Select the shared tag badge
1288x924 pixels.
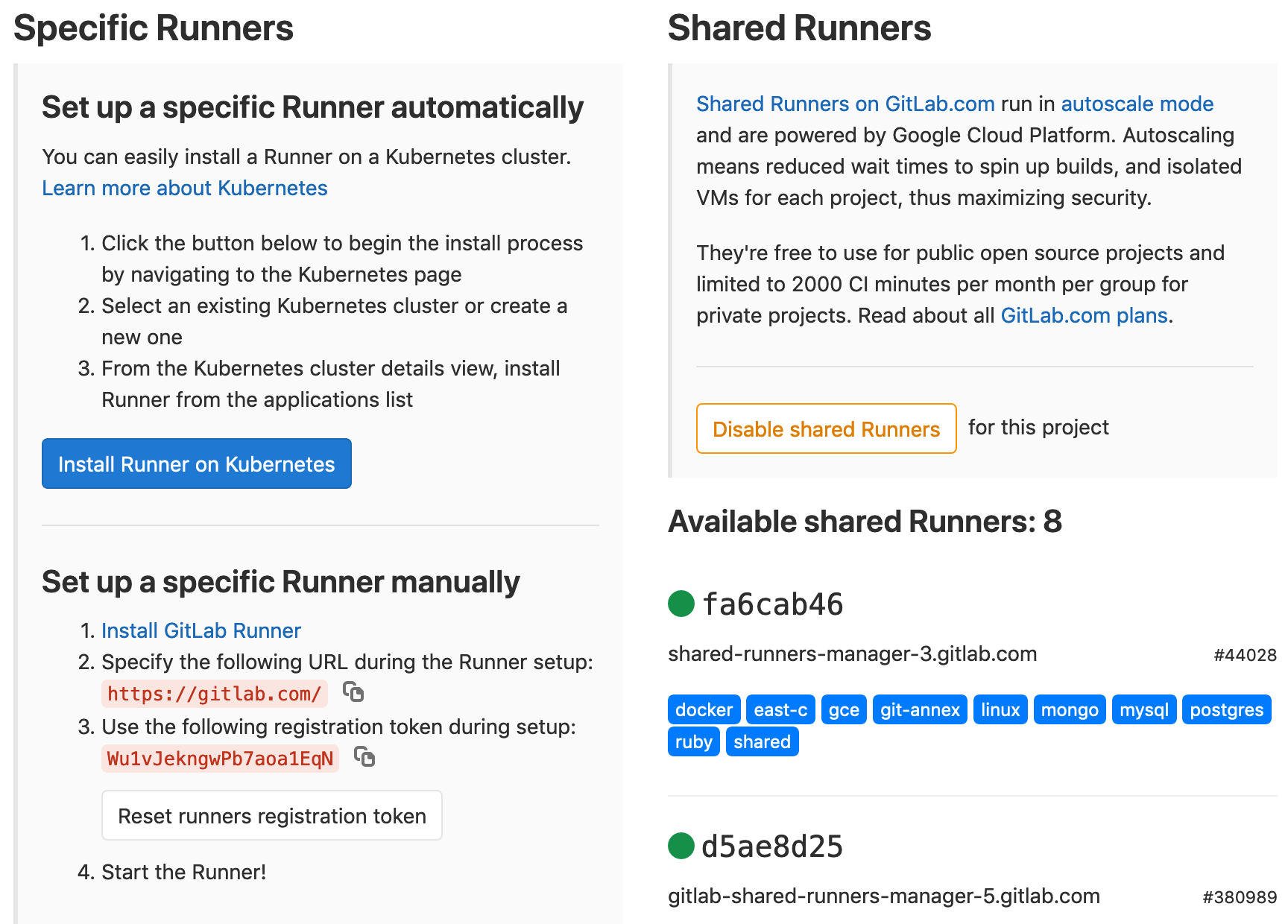(x=762, y=741)
